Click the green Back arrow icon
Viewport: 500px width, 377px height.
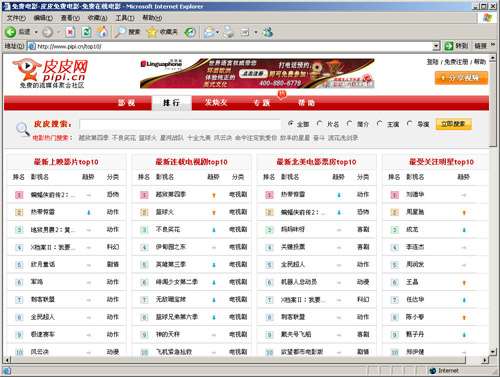point(10,32)
